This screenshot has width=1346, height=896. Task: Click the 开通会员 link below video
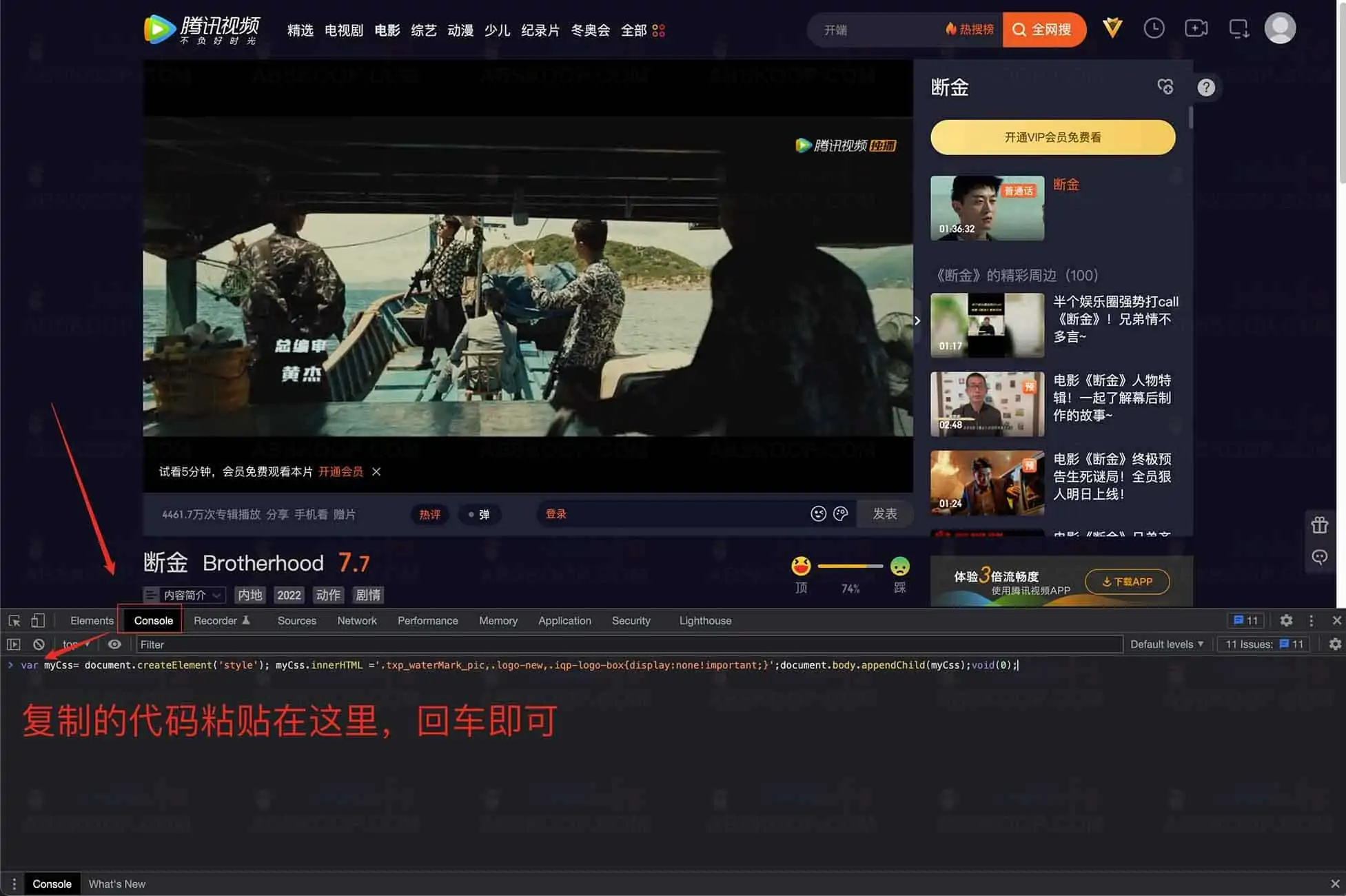click(x=340, y=471)
